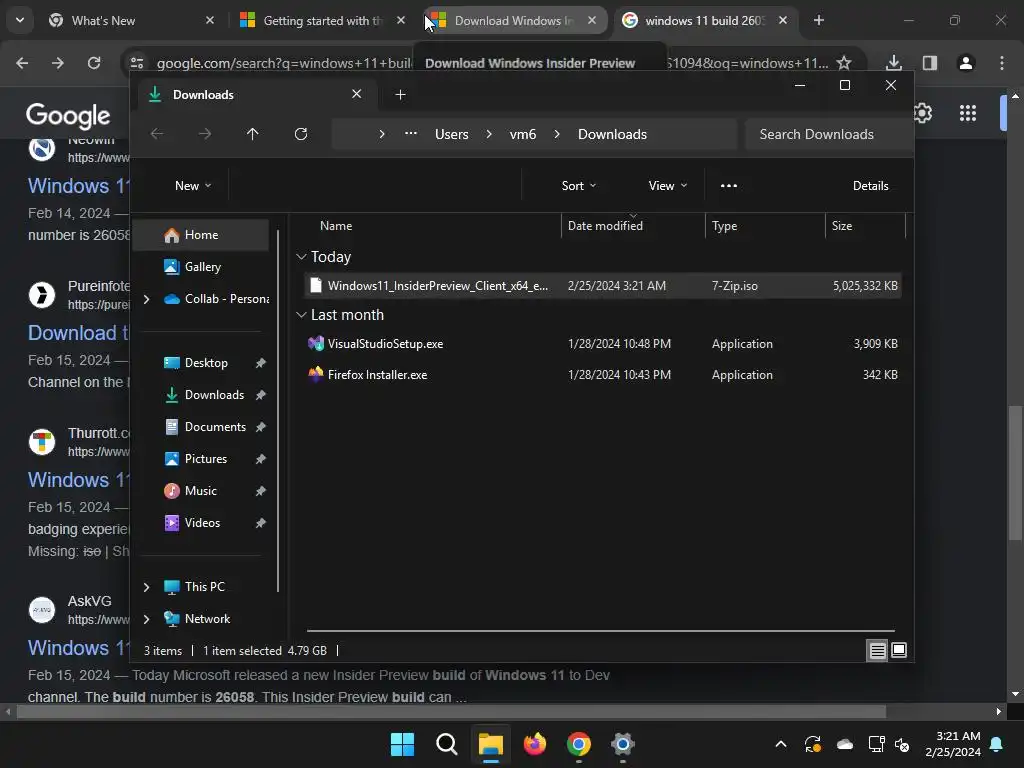Go up one folder in File Explorer
Screen dimensions: 1024x768
pyautogui.click(x=253, y=134)
